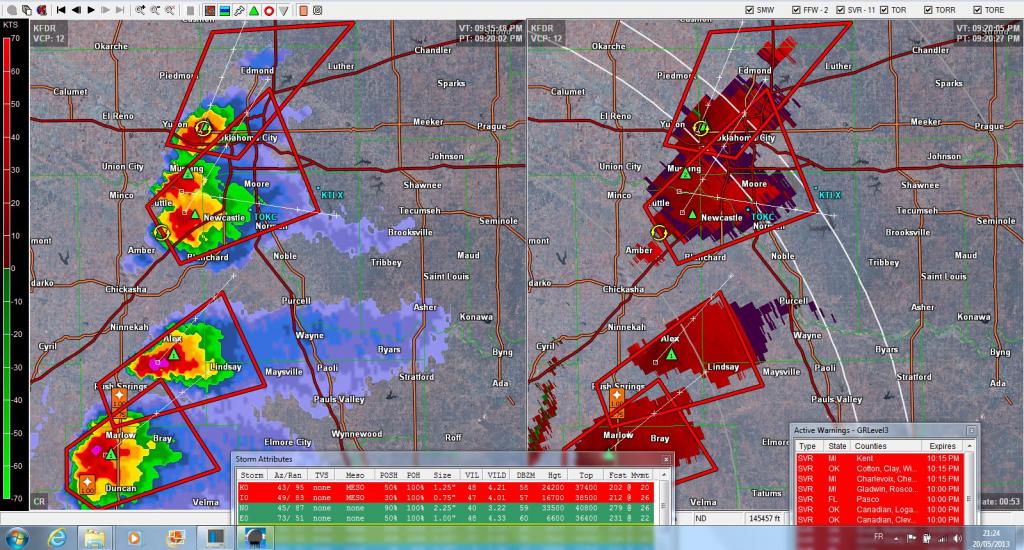Open Windows Media Player from taskbar
This screenshot has width=1024, height=550.
coord(134,538)
